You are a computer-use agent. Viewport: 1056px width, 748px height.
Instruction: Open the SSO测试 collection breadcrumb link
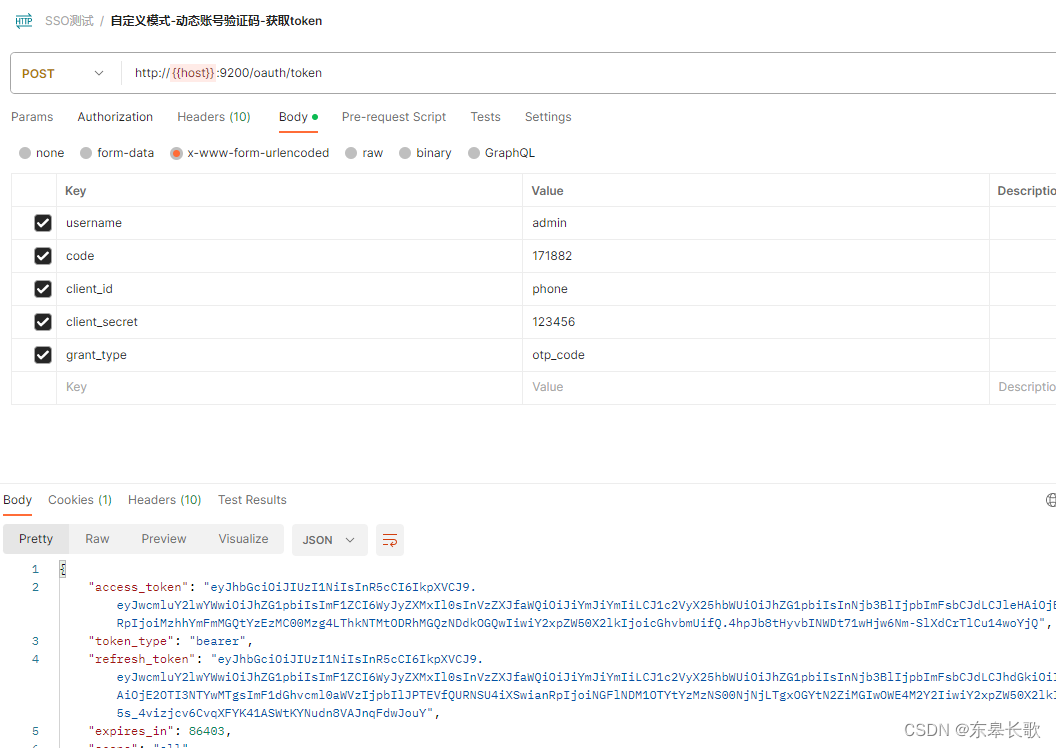click(68, 20)
